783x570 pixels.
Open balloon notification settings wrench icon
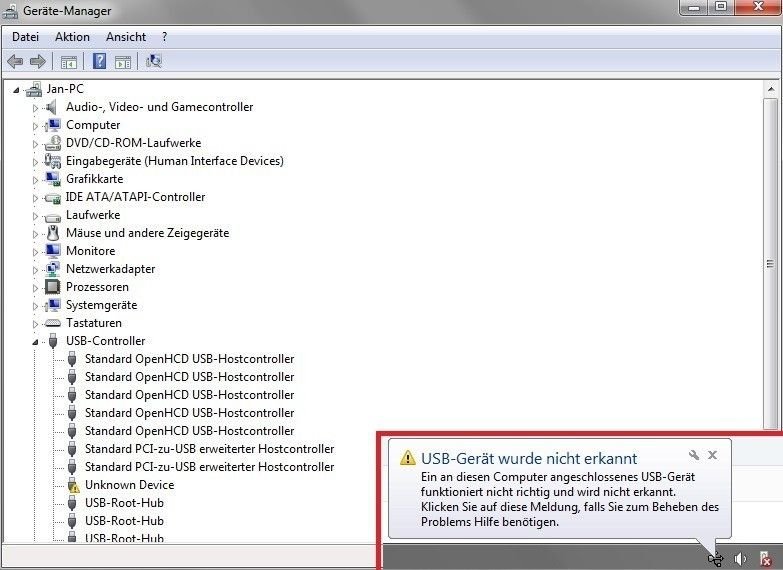click(694, 455)
